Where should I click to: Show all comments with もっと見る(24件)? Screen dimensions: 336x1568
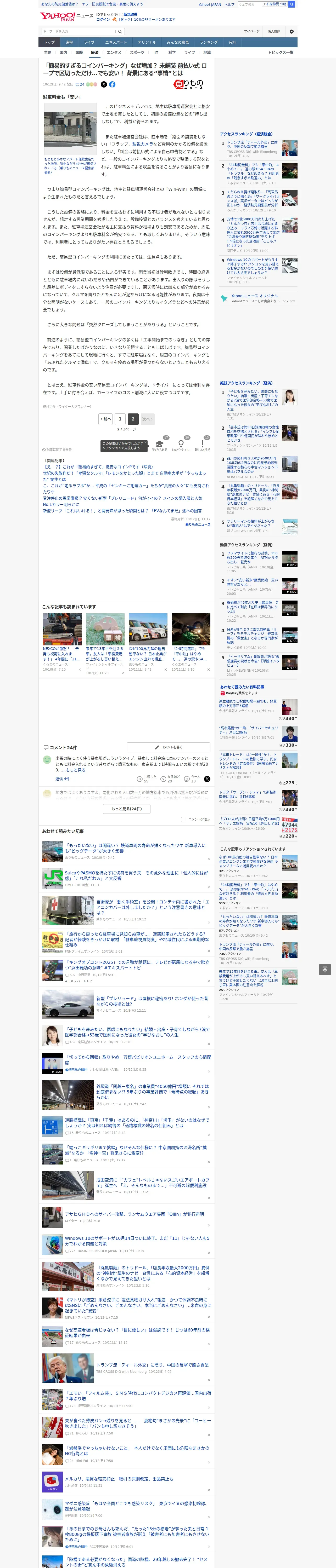[127, 809]
